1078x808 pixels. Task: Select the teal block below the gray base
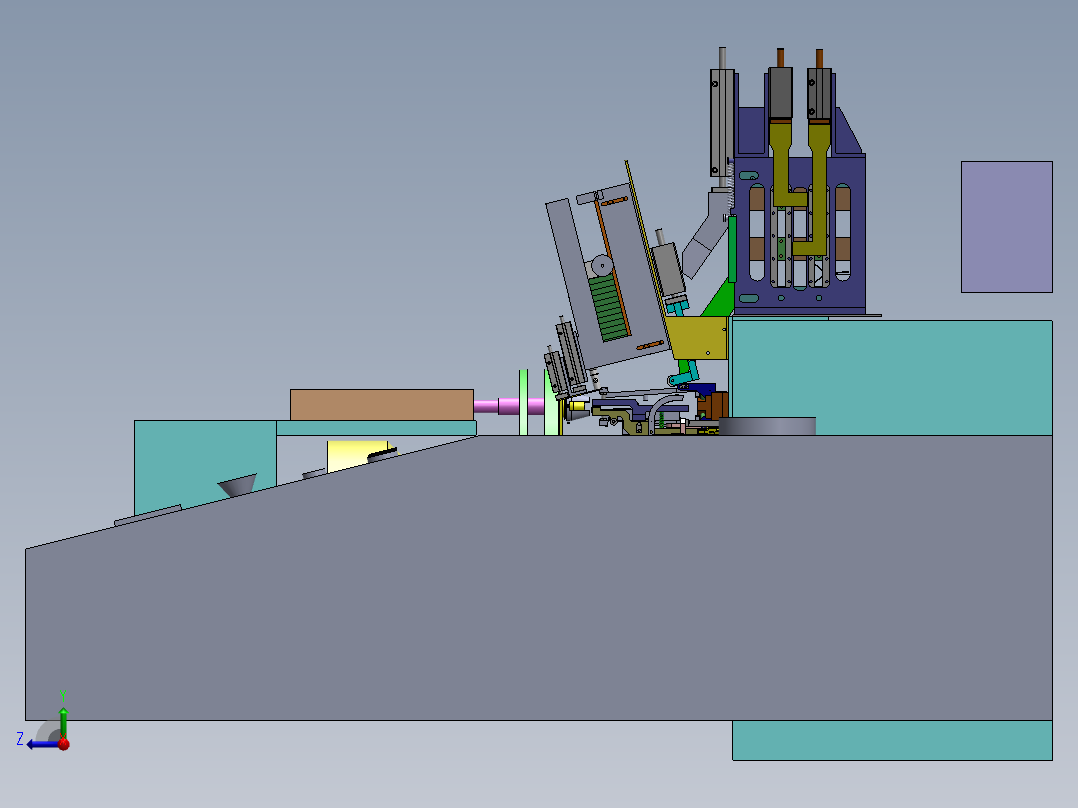[892, 740]
